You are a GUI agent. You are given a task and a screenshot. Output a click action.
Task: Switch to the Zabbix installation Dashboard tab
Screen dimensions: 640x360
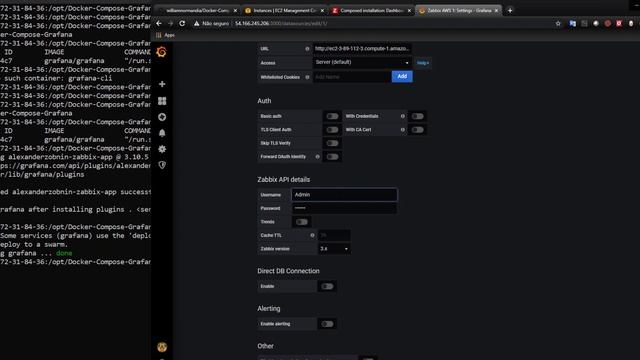[371, 11]
